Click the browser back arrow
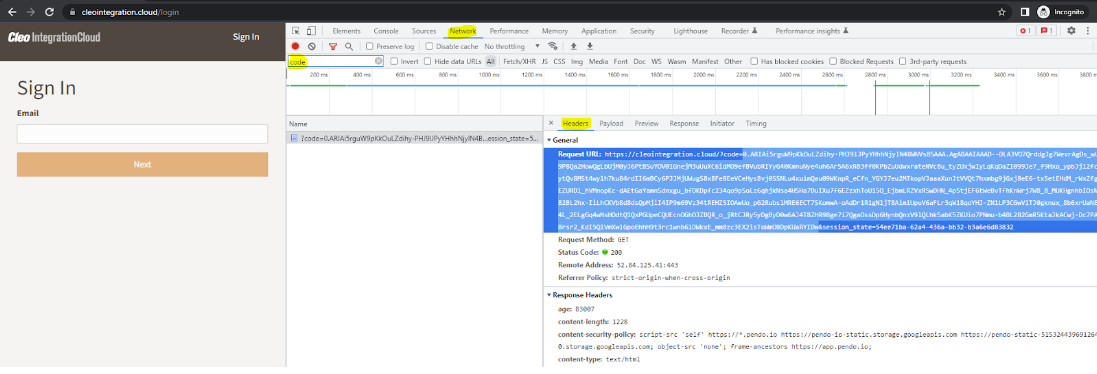 point(12,12)
